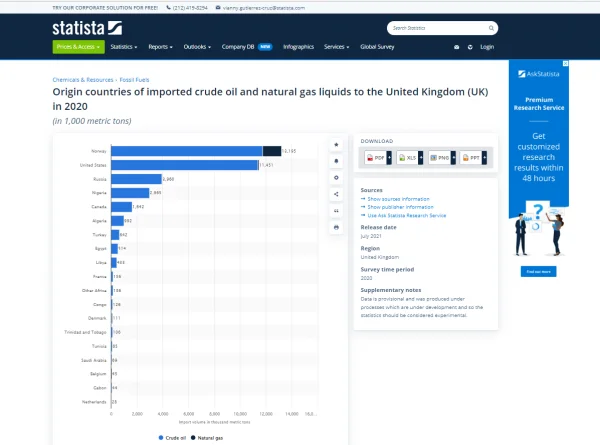600x445 pixels.
Task: Click Show sources information link
Action: [x=398, y=199]
